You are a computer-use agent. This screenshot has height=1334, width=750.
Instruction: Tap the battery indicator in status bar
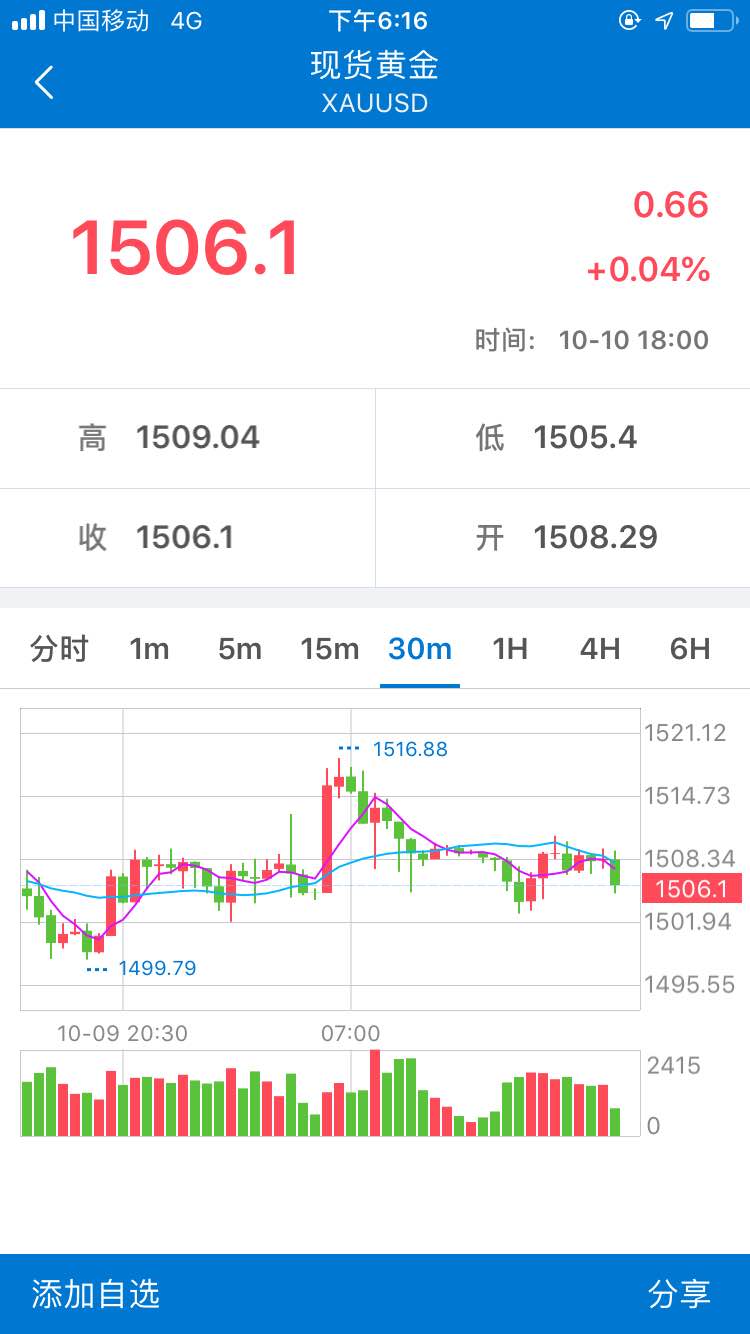(710, 20)
